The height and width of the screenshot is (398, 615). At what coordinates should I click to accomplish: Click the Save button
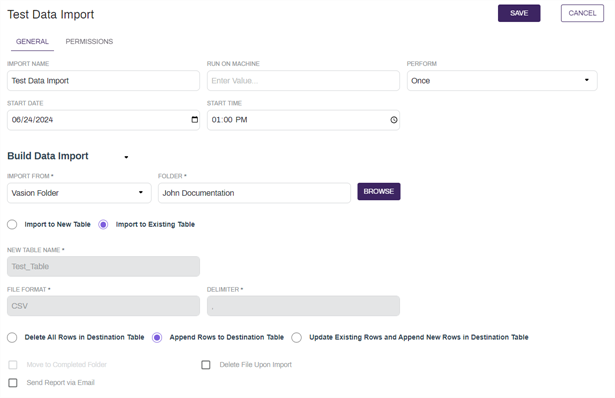coord(519,13)
